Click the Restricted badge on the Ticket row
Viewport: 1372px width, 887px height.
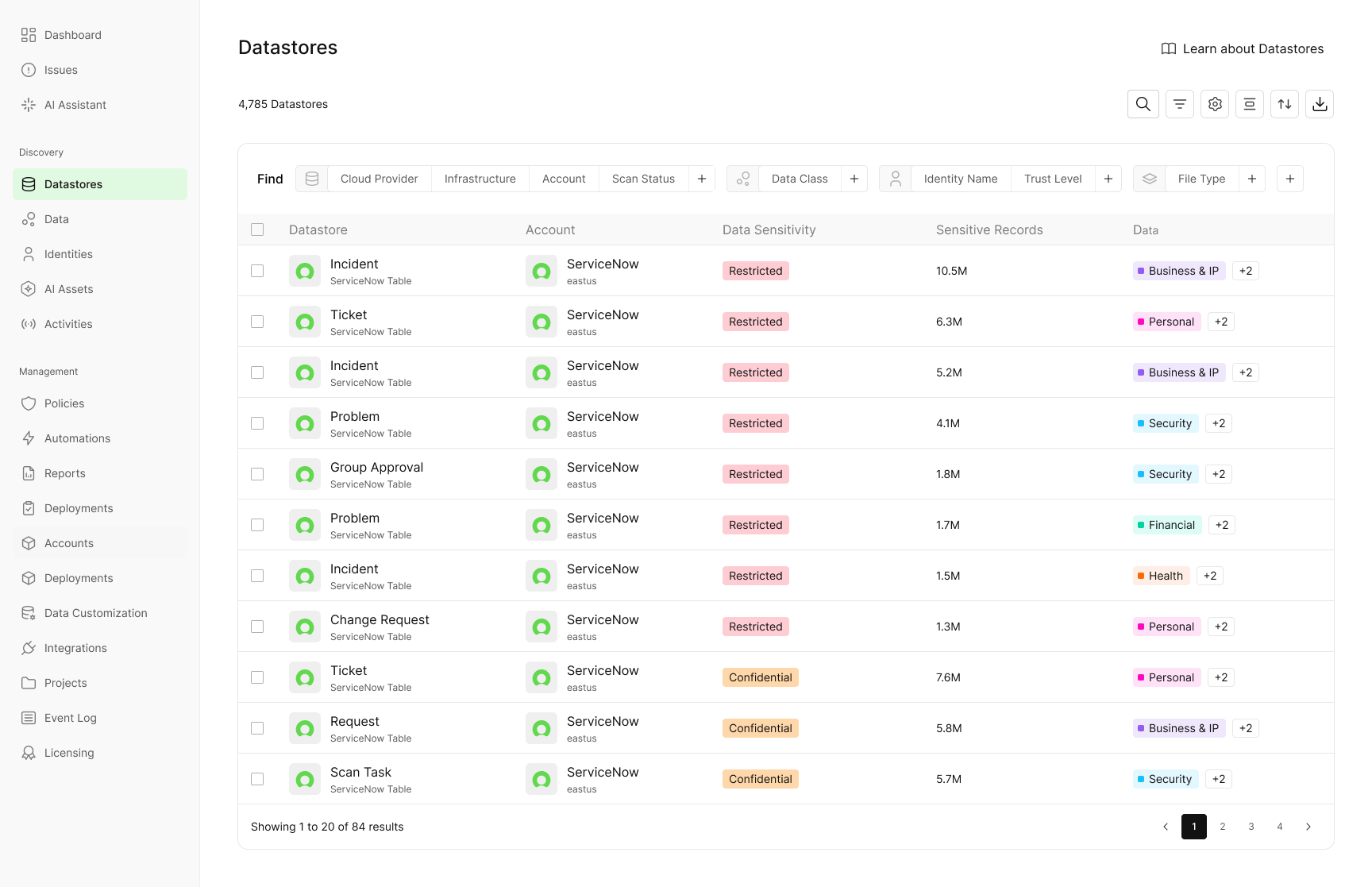click(755, 322)
